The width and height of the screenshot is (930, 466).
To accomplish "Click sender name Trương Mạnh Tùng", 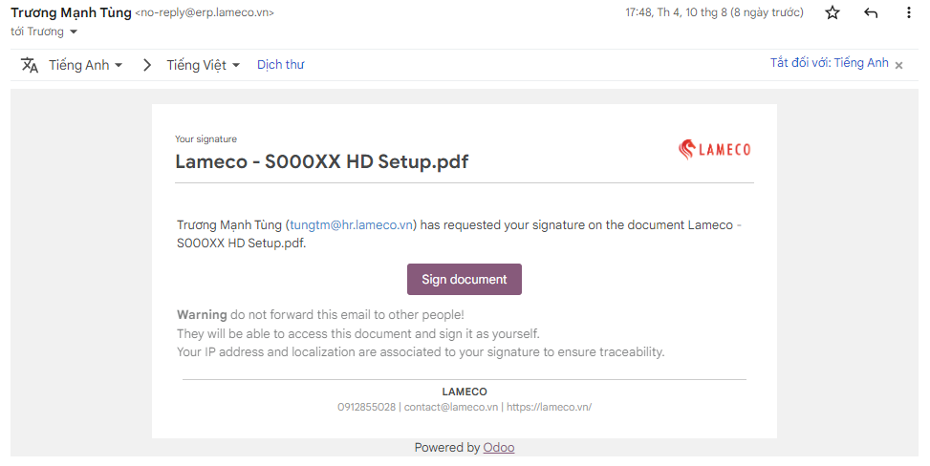I will tap(71, 12).
